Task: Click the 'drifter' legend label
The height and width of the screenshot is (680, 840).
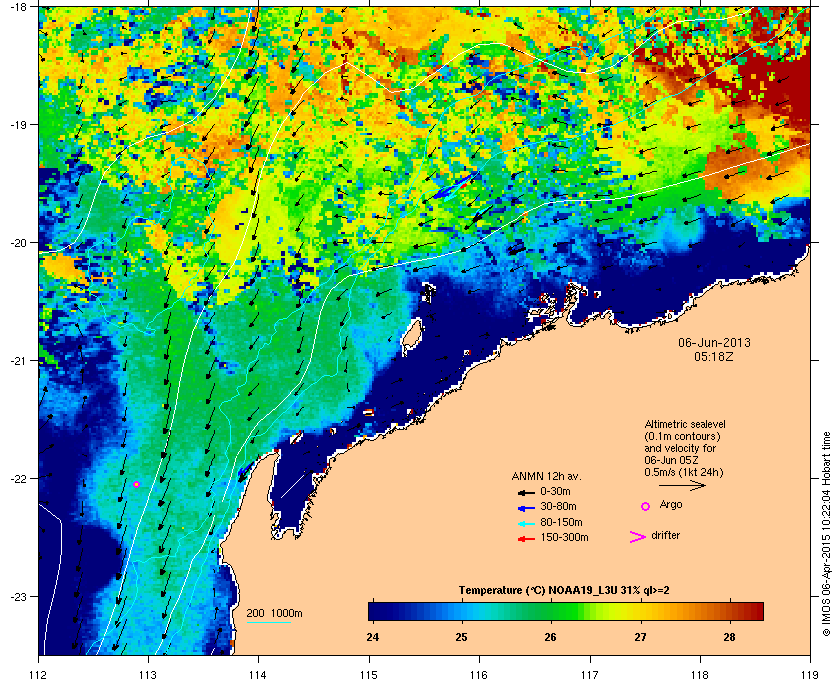Action: (666, 535)
